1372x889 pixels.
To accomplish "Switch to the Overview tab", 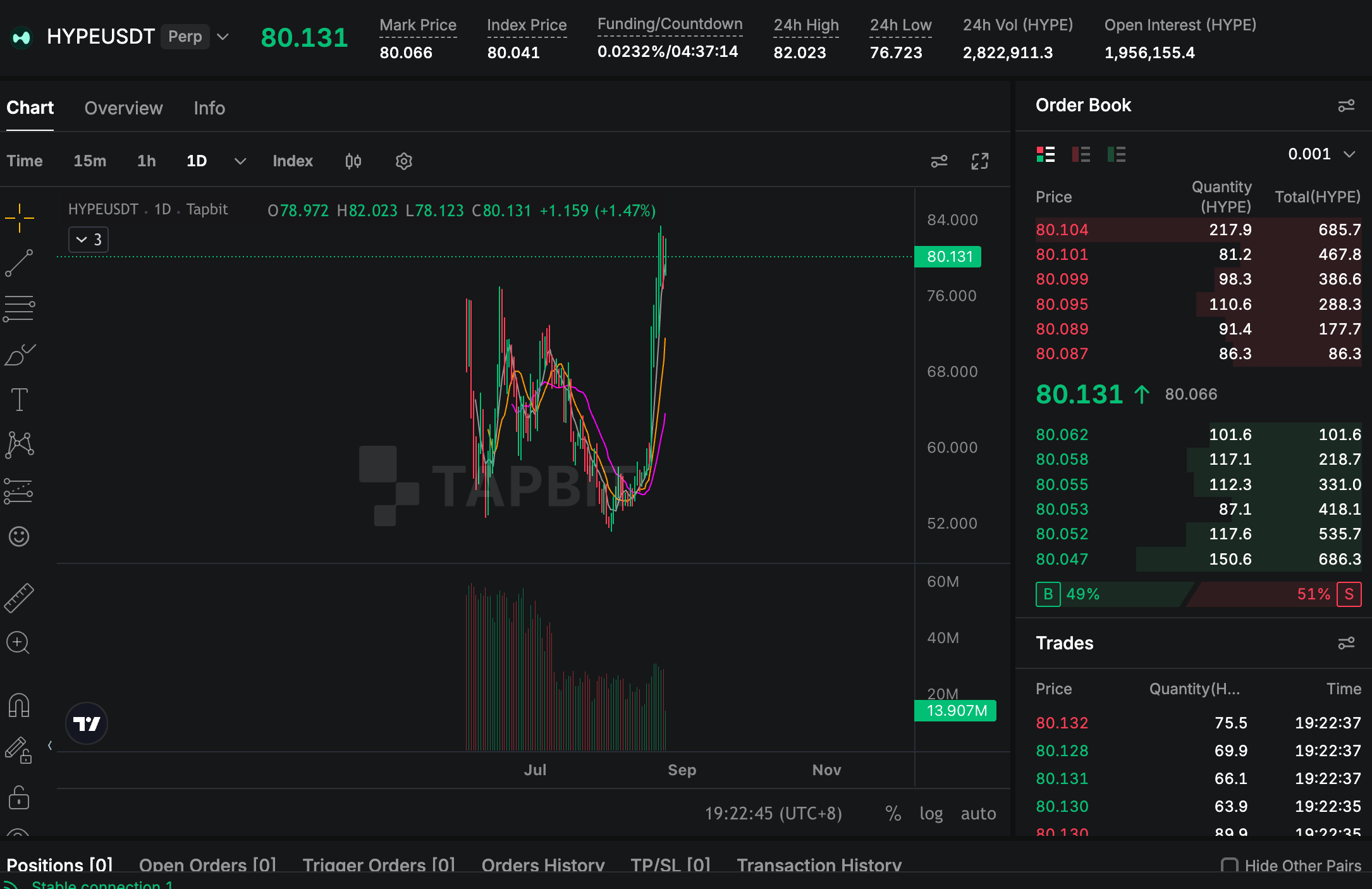I will [x=124, y=108].
